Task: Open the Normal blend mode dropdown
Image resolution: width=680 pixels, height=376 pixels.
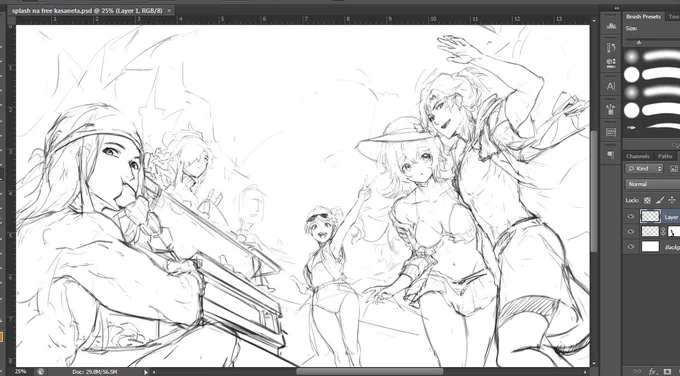Action: click(x=652, y=184)
